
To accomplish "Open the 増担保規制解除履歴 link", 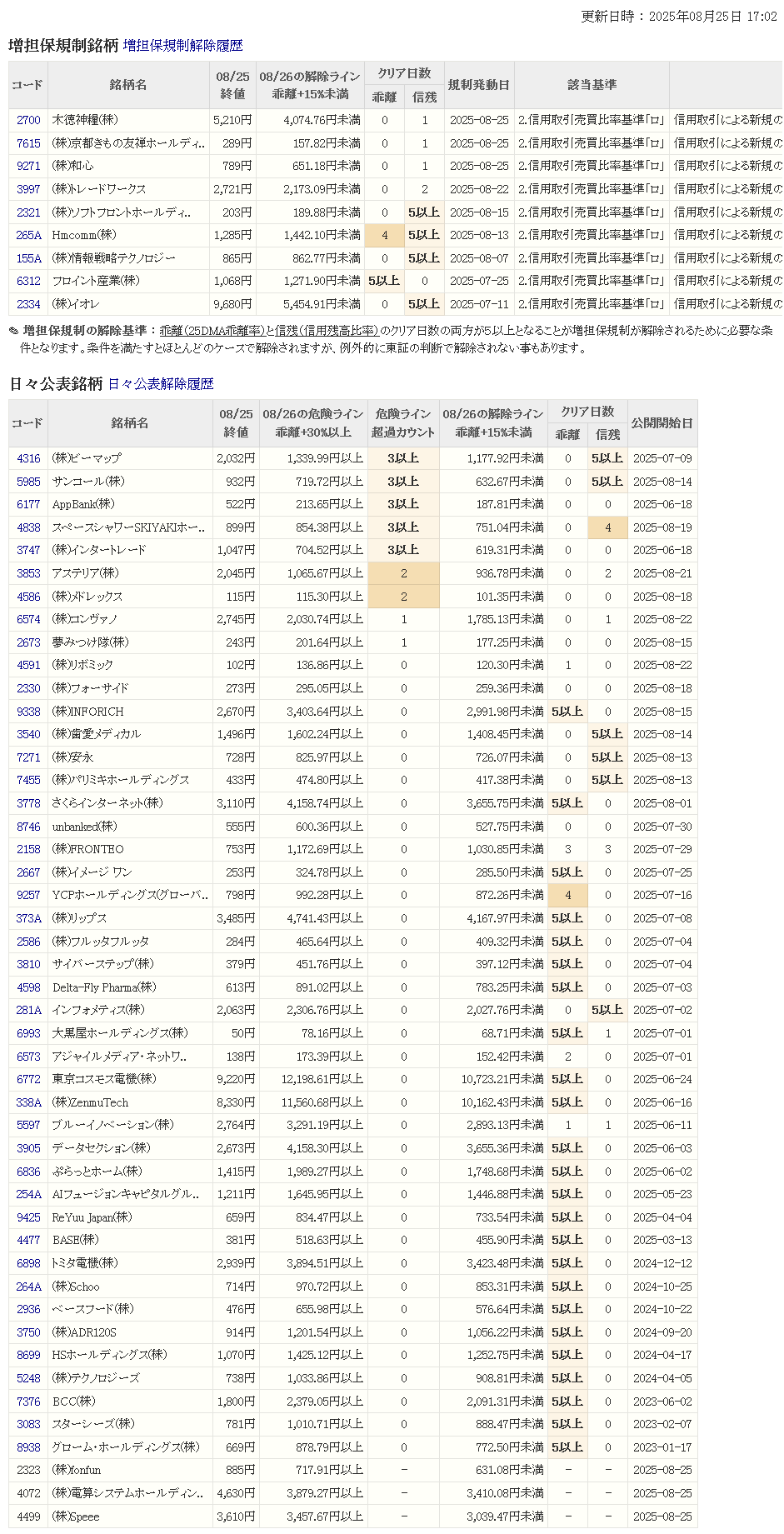I will click(182, 46).
